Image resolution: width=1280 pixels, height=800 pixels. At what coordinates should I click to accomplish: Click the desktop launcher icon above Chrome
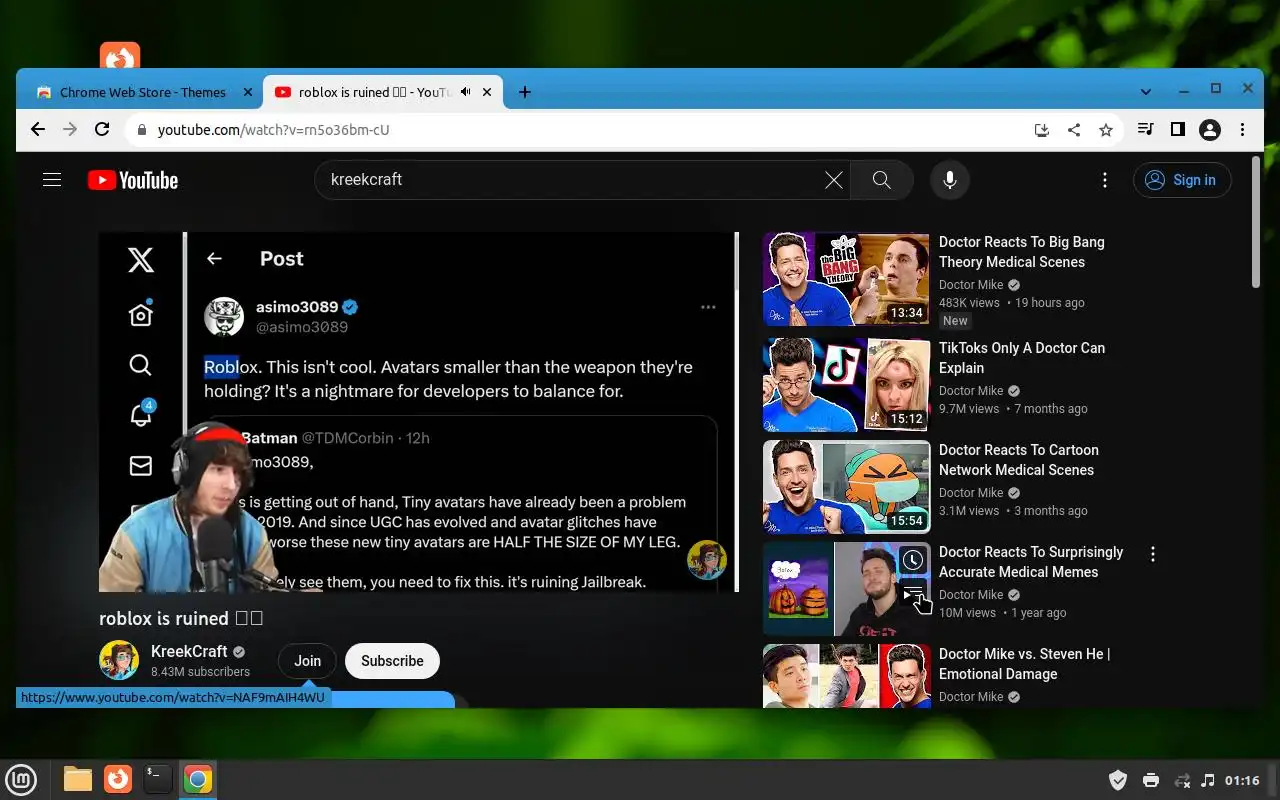pos(120,55)
